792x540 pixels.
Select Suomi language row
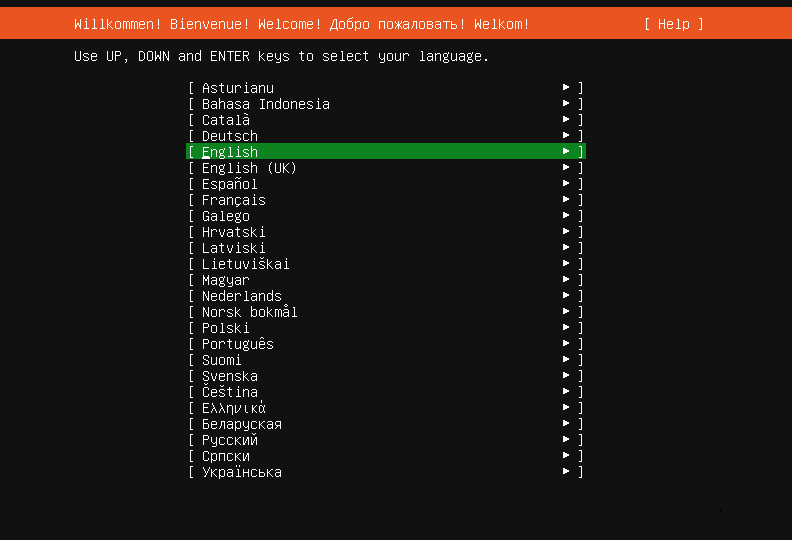pyautogui.click(x=386, y=360)
